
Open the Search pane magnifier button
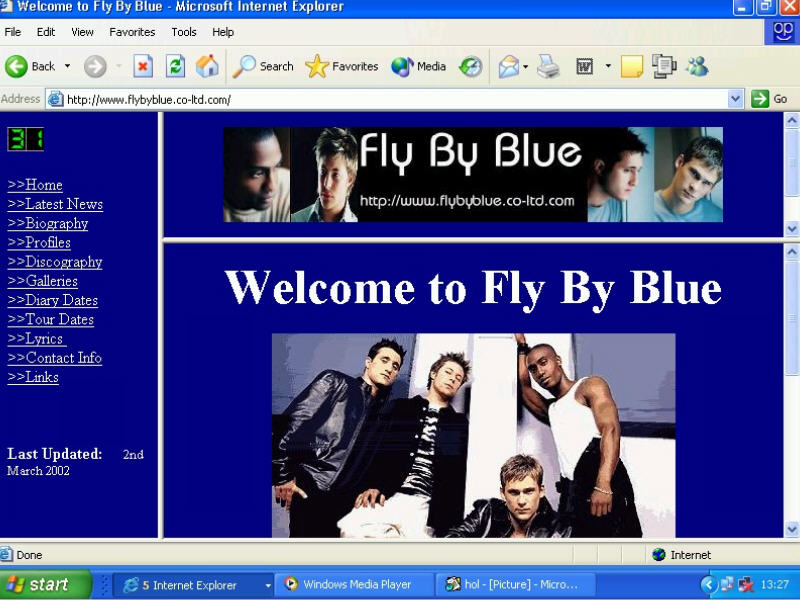263,66
